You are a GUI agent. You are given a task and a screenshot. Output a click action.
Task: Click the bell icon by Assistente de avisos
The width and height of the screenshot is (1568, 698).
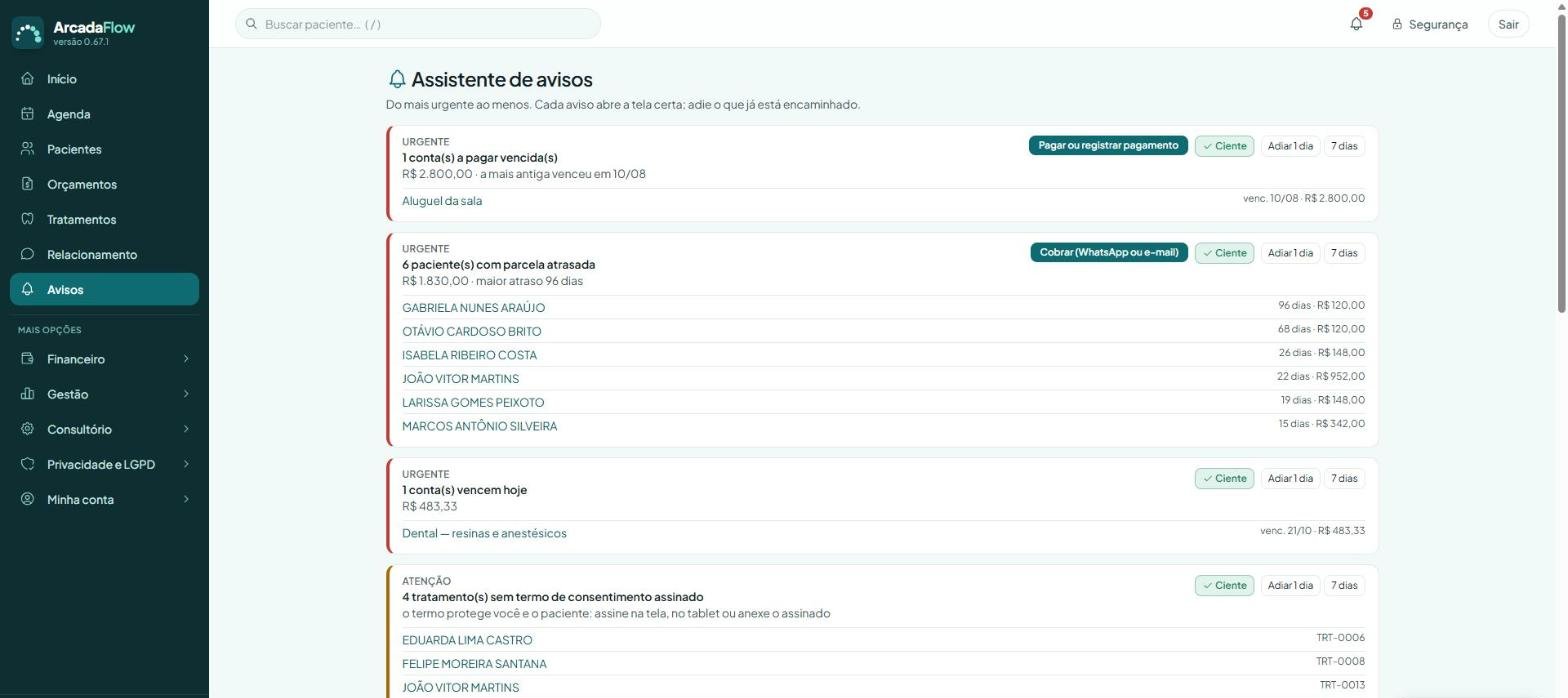[x=397, y=79]
